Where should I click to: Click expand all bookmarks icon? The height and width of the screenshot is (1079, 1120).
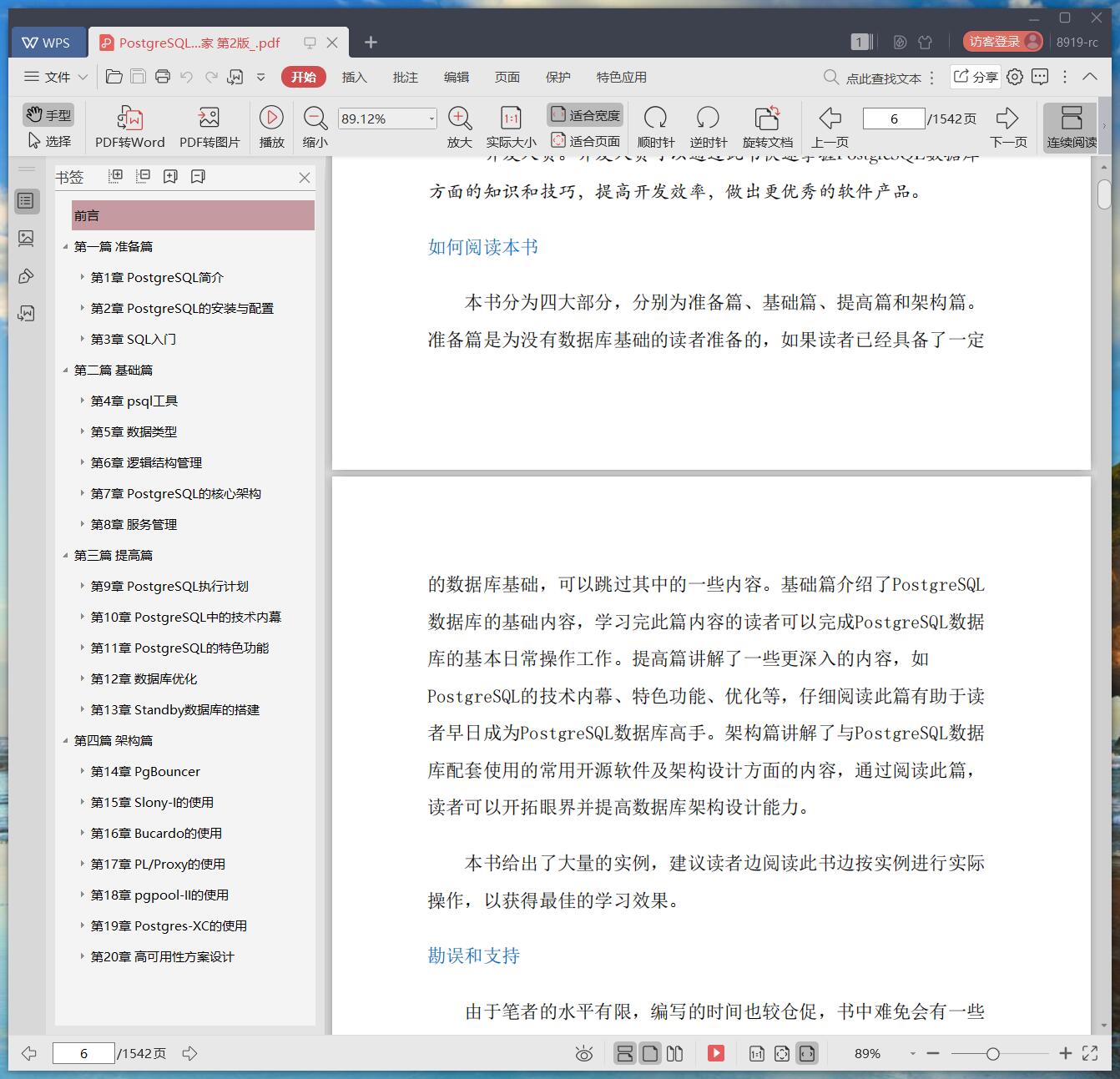[116, 176]
